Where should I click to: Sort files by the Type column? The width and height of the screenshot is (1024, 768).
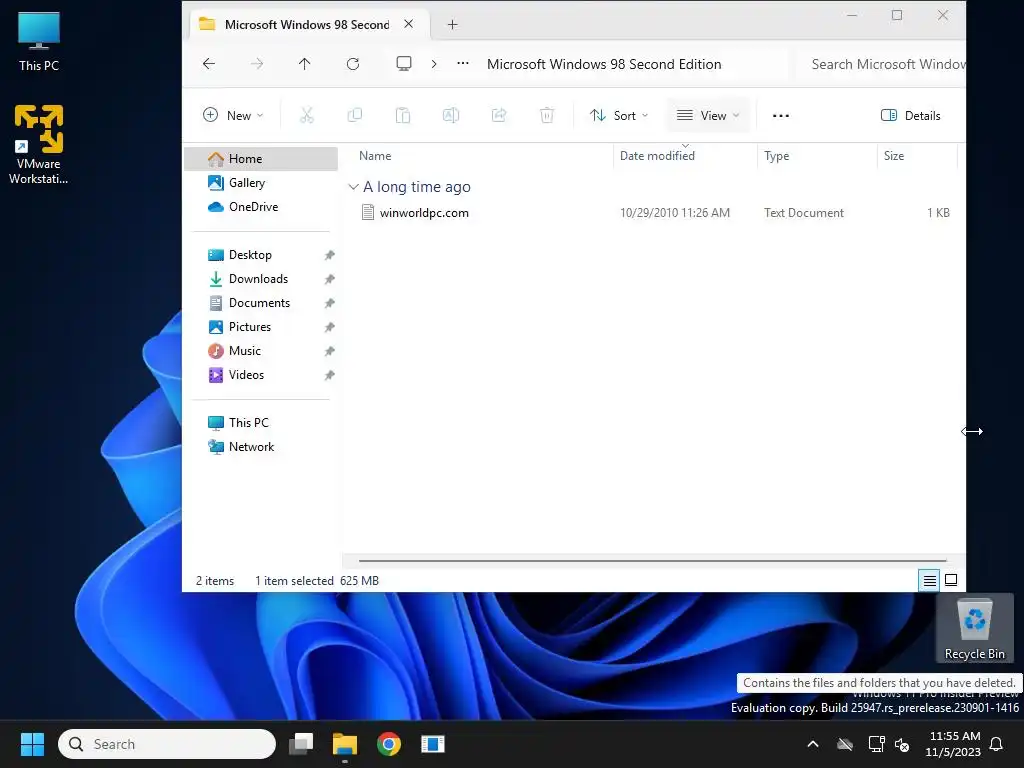(817, 156)
